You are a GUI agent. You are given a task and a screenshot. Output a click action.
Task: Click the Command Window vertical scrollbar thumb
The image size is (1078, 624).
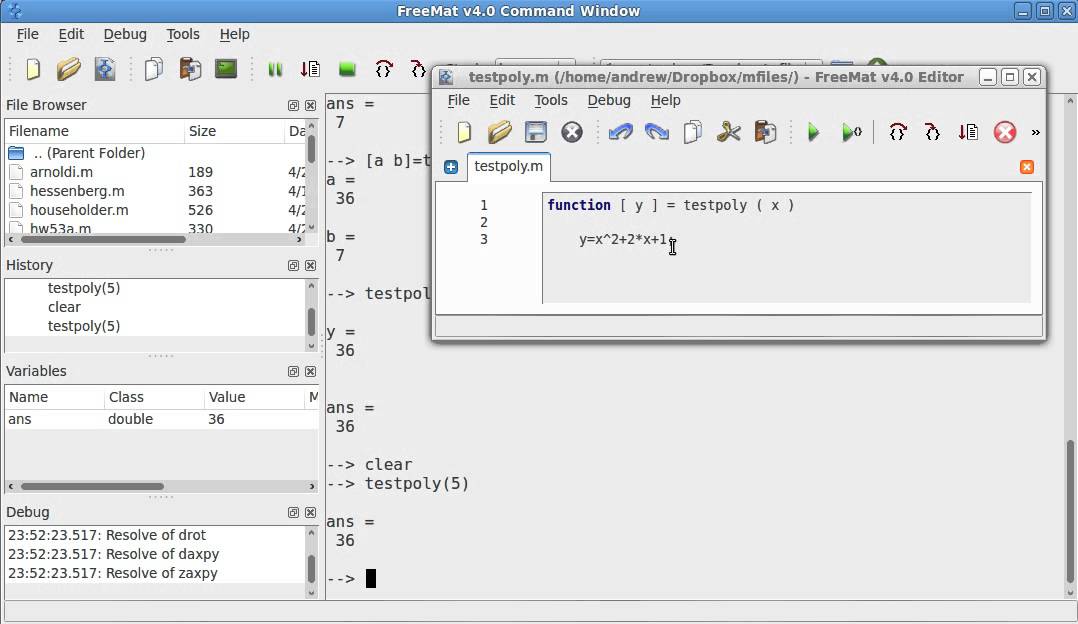pyautogui.click(x=1070, y=512)
